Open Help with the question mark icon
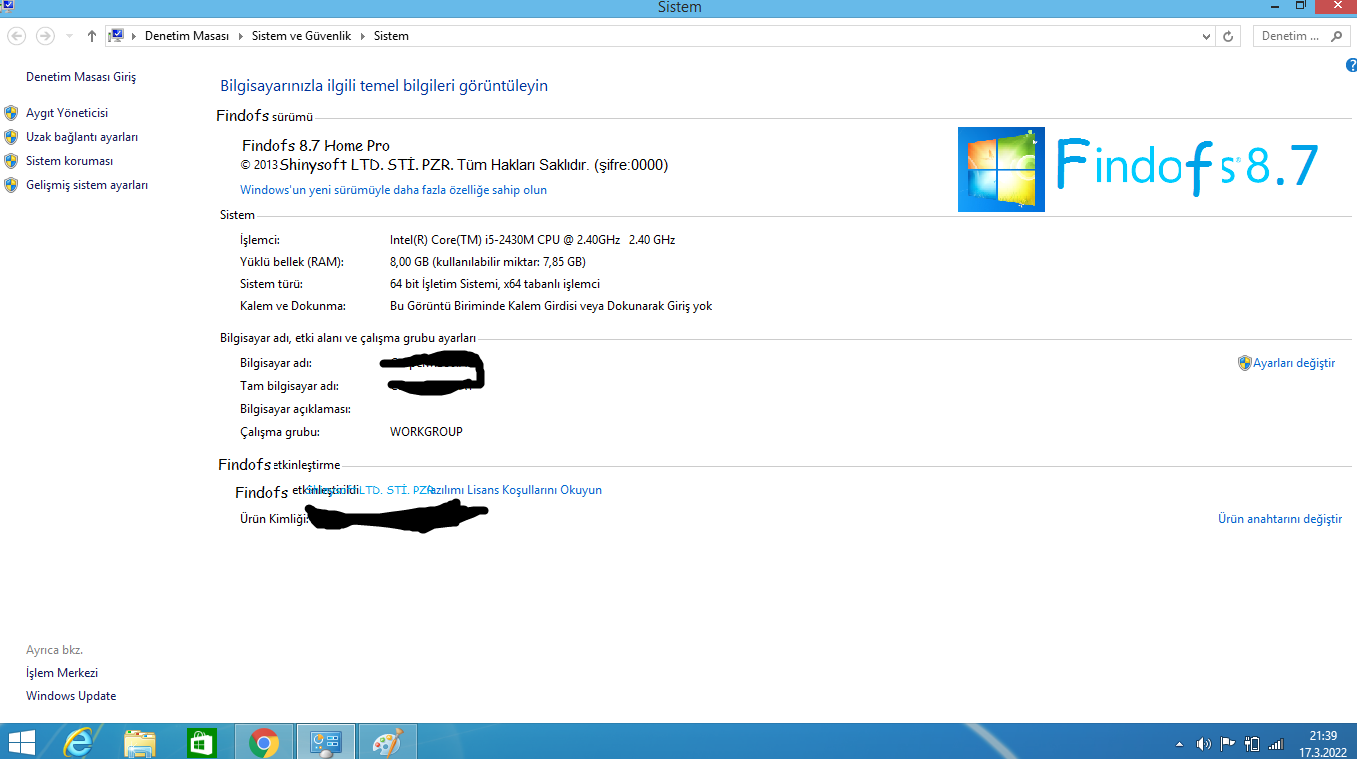 pos(1352,65)
